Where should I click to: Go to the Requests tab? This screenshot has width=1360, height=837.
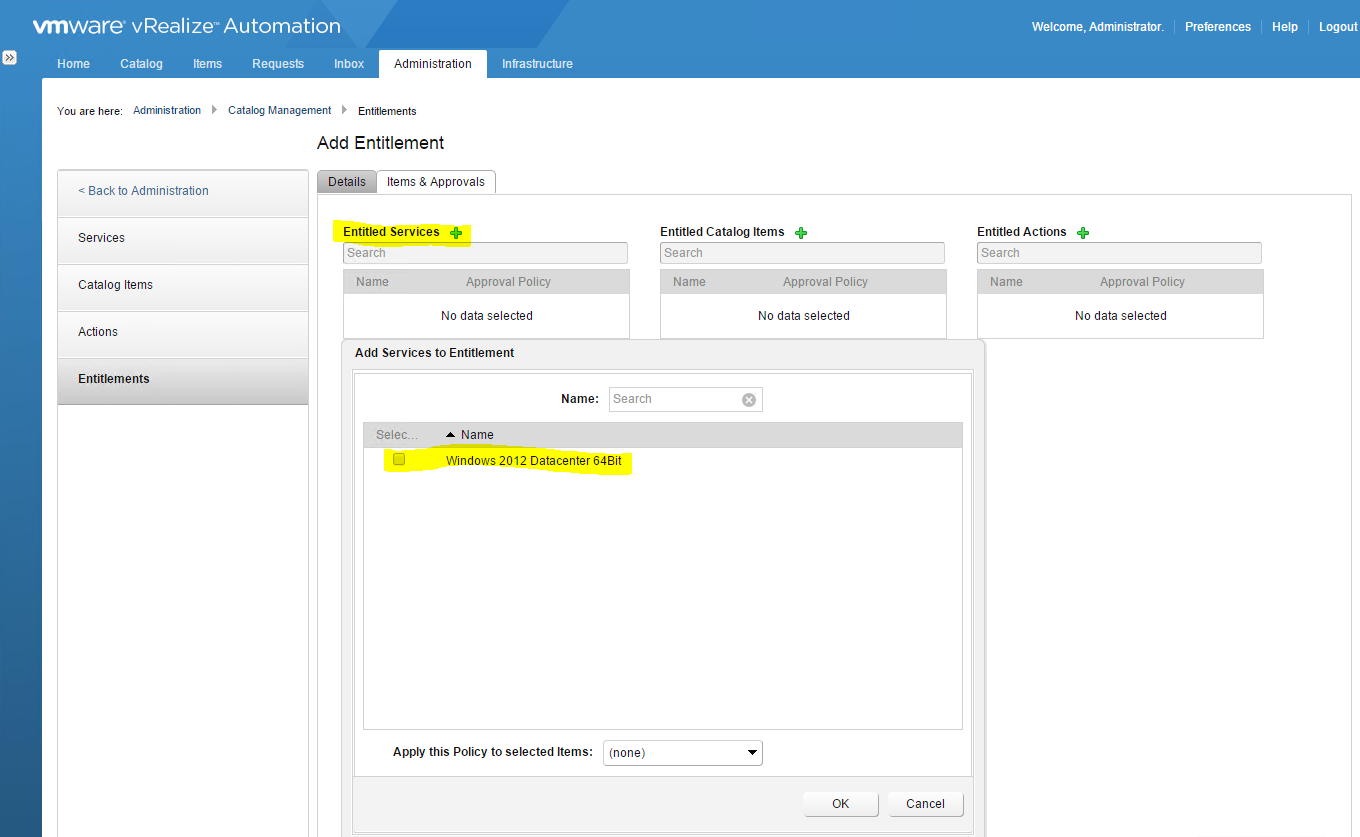278,64
